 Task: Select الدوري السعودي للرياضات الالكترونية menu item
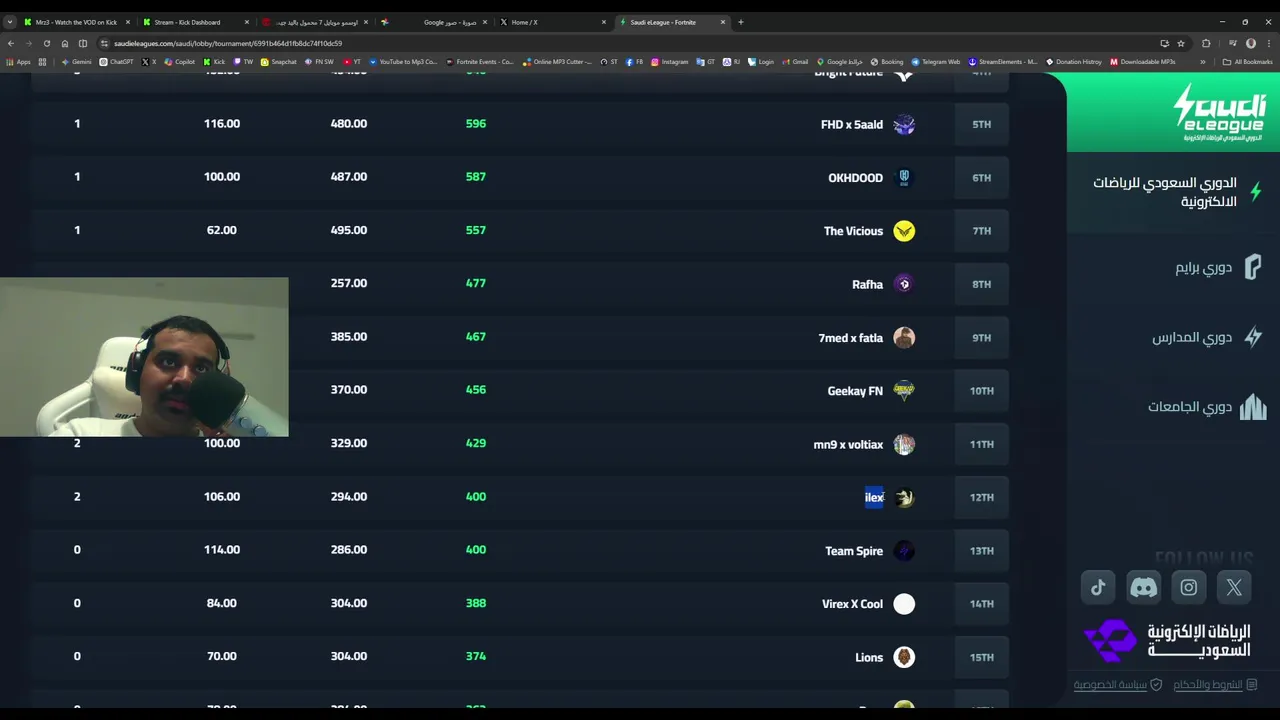point(1173,192)
